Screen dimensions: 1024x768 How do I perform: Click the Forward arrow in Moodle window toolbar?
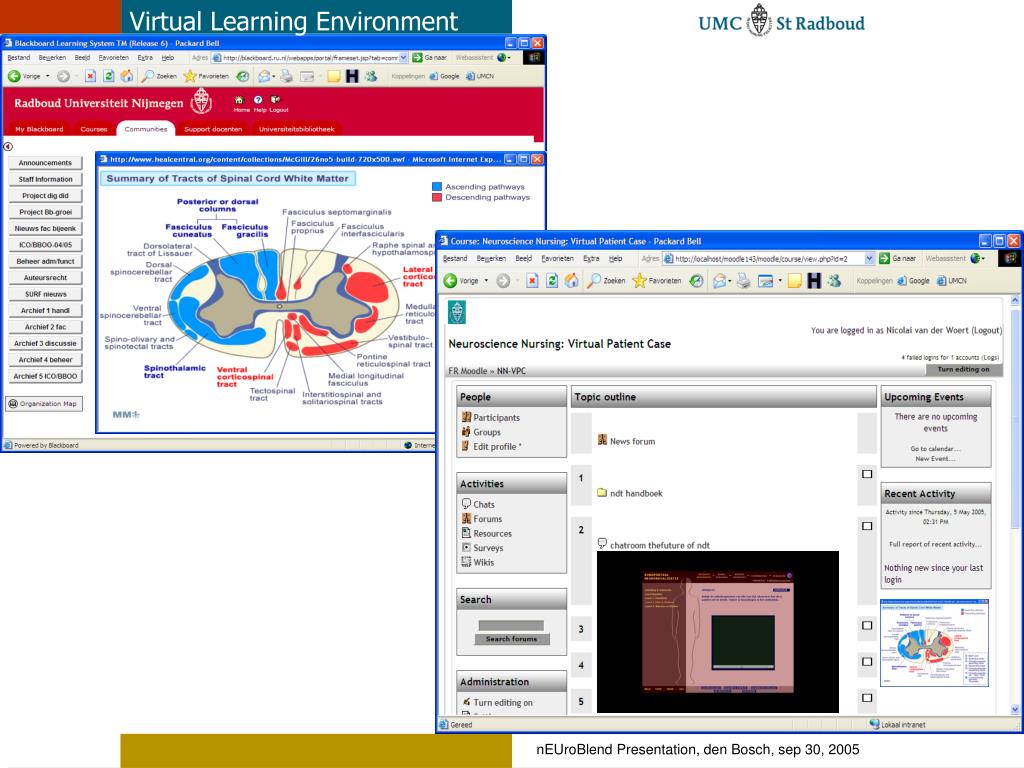503,281
